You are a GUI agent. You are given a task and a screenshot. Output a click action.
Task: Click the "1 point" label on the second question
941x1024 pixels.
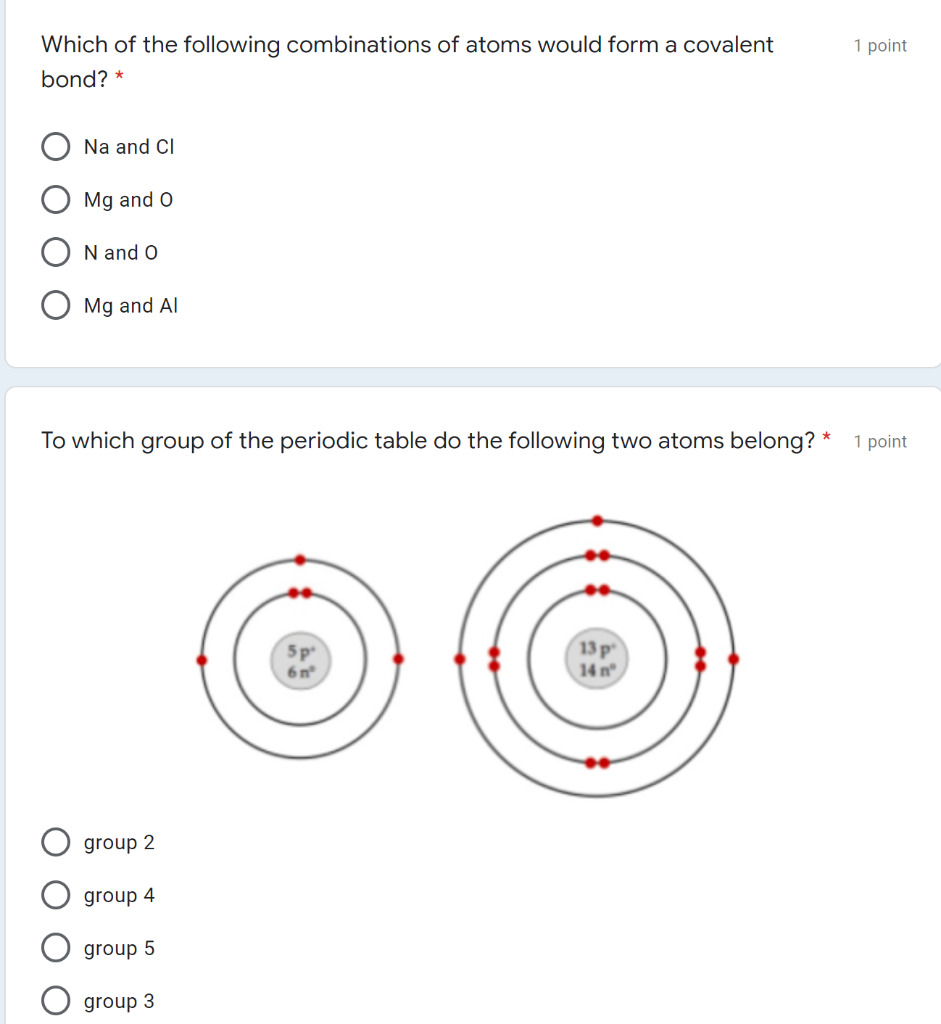tap(880, 441)
